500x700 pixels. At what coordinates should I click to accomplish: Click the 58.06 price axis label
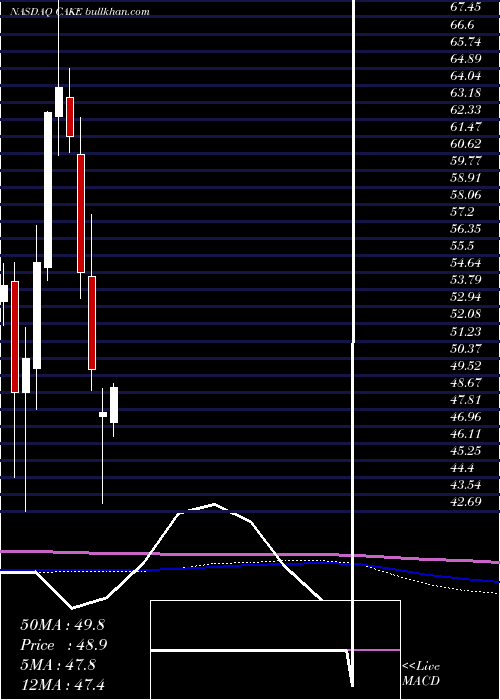(466, 194)
